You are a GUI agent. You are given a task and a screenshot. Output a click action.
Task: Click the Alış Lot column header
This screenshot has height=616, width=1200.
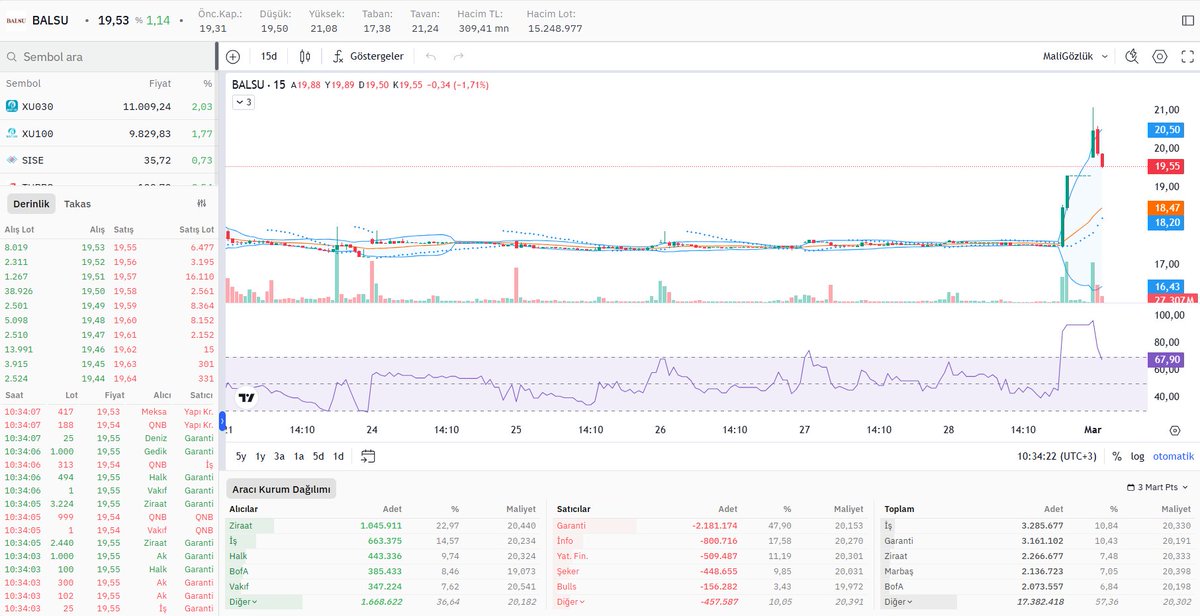[19, 229]
